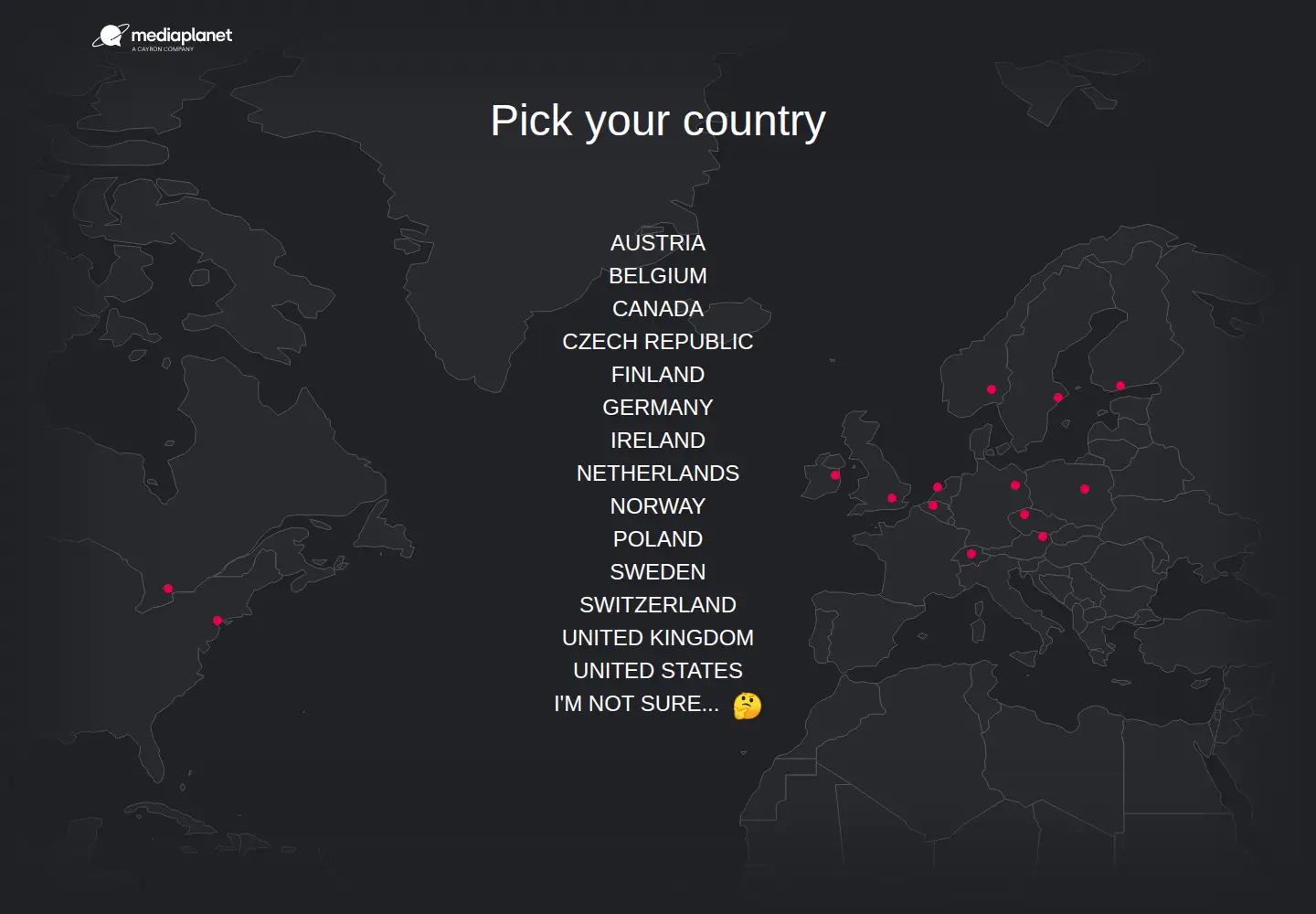This screenshot has width=1316, height=914.
Task: Select the red map dot on Austria
Action: coord(1043,537)
